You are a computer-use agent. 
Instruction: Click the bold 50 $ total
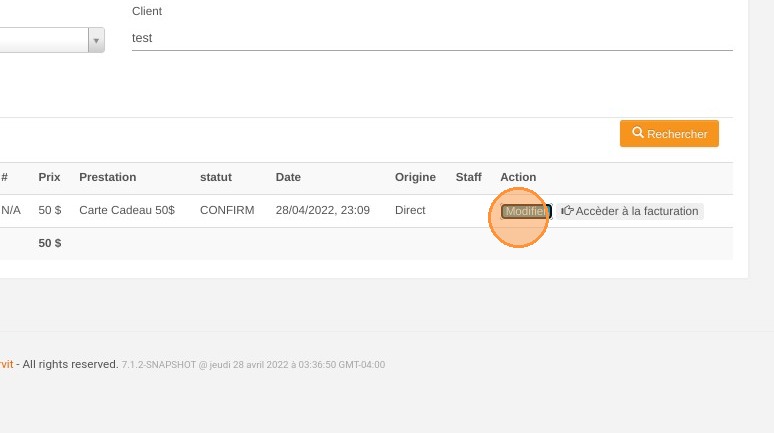[50, 243]
